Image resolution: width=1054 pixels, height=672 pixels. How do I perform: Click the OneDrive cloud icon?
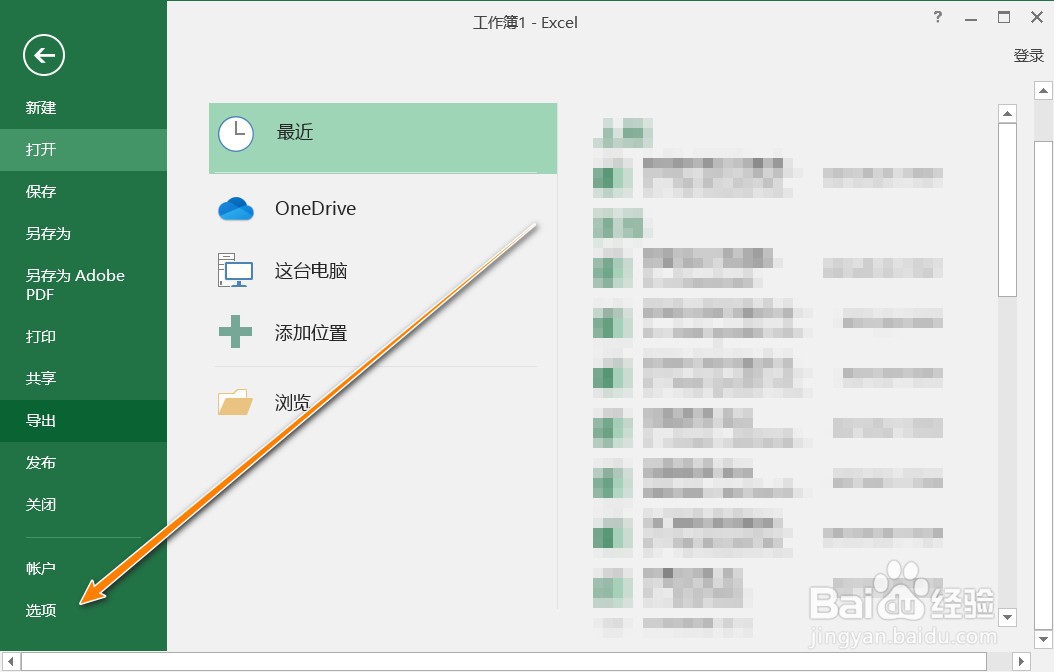pyautogui.click(x=236, y=209)
